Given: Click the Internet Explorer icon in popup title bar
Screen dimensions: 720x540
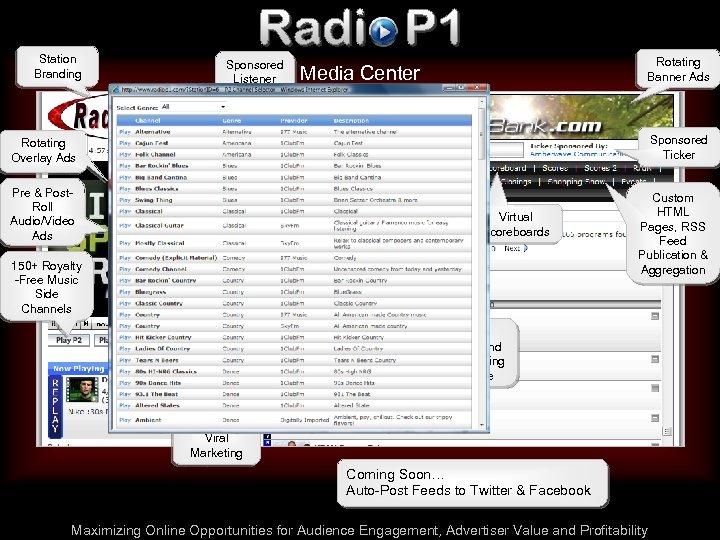Looking at the screenshot, I should 116,90.
